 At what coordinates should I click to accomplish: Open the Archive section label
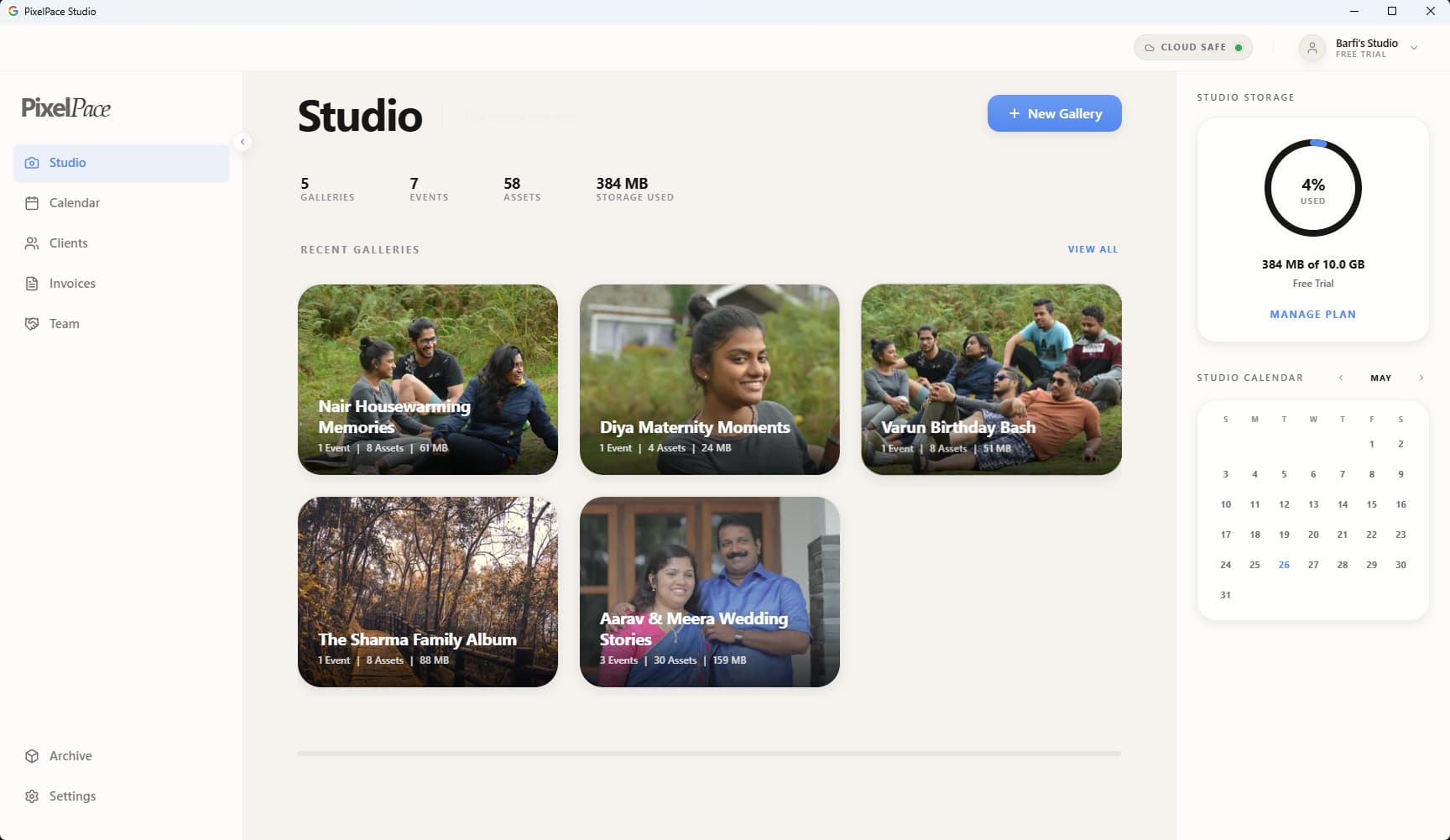[x=70, y=756]
